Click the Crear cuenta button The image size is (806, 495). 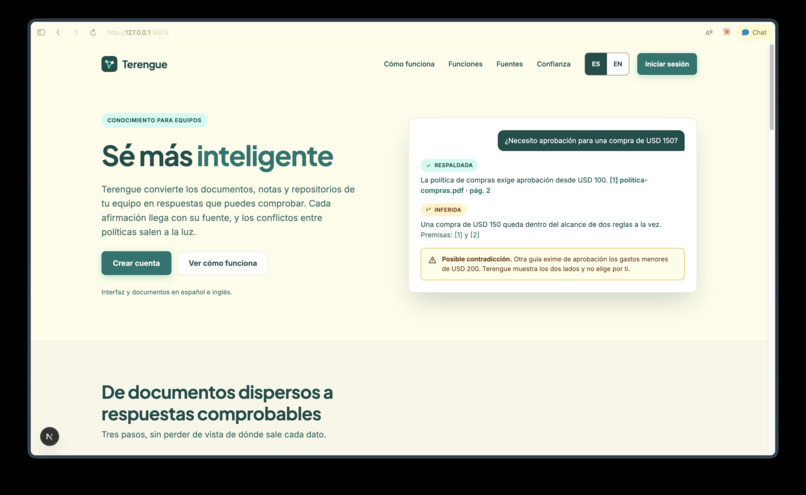tap(136, 263)
